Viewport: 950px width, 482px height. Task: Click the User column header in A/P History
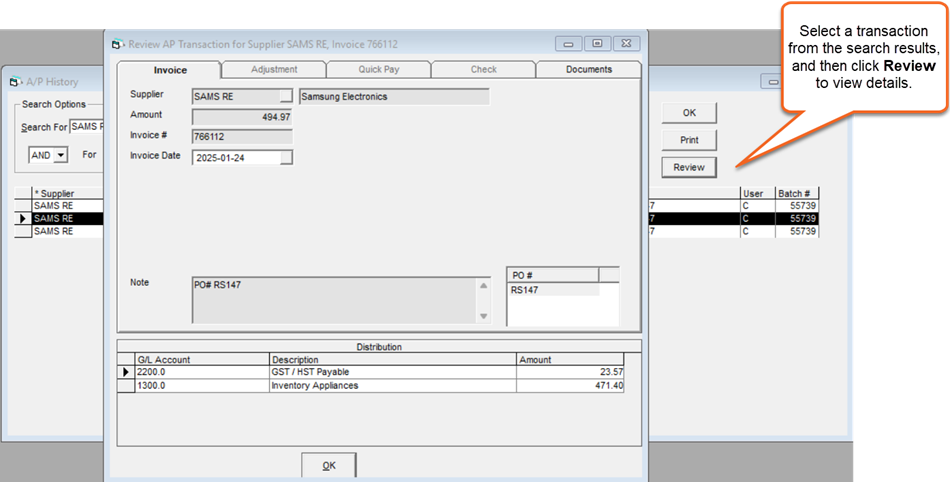coord(757,193)
